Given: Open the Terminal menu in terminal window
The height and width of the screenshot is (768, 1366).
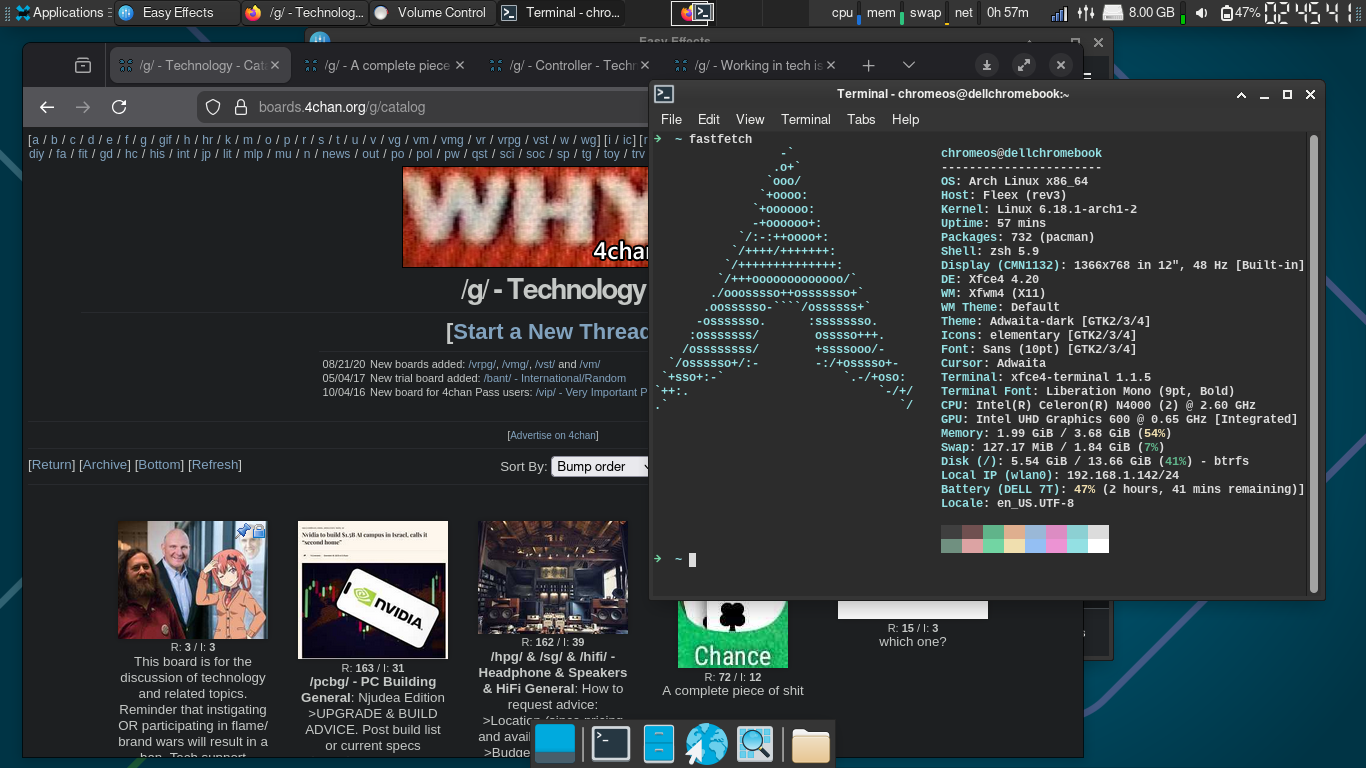Looking at the screenshot, I should click(x=806, y=119).
